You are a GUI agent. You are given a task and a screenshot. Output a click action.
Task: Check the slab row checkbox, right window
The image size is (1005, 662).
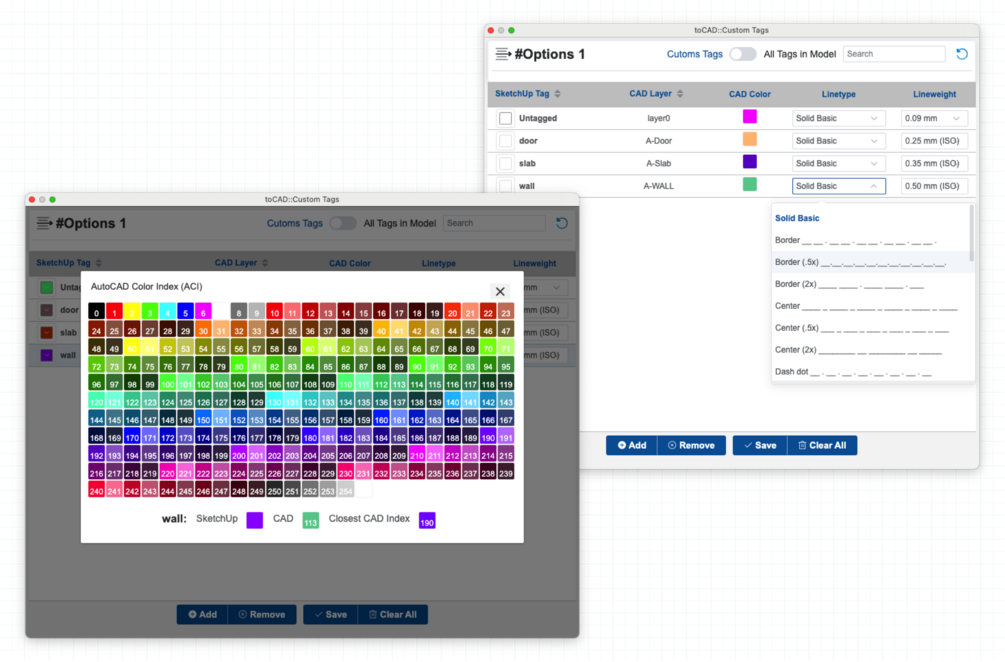[506, 163]
